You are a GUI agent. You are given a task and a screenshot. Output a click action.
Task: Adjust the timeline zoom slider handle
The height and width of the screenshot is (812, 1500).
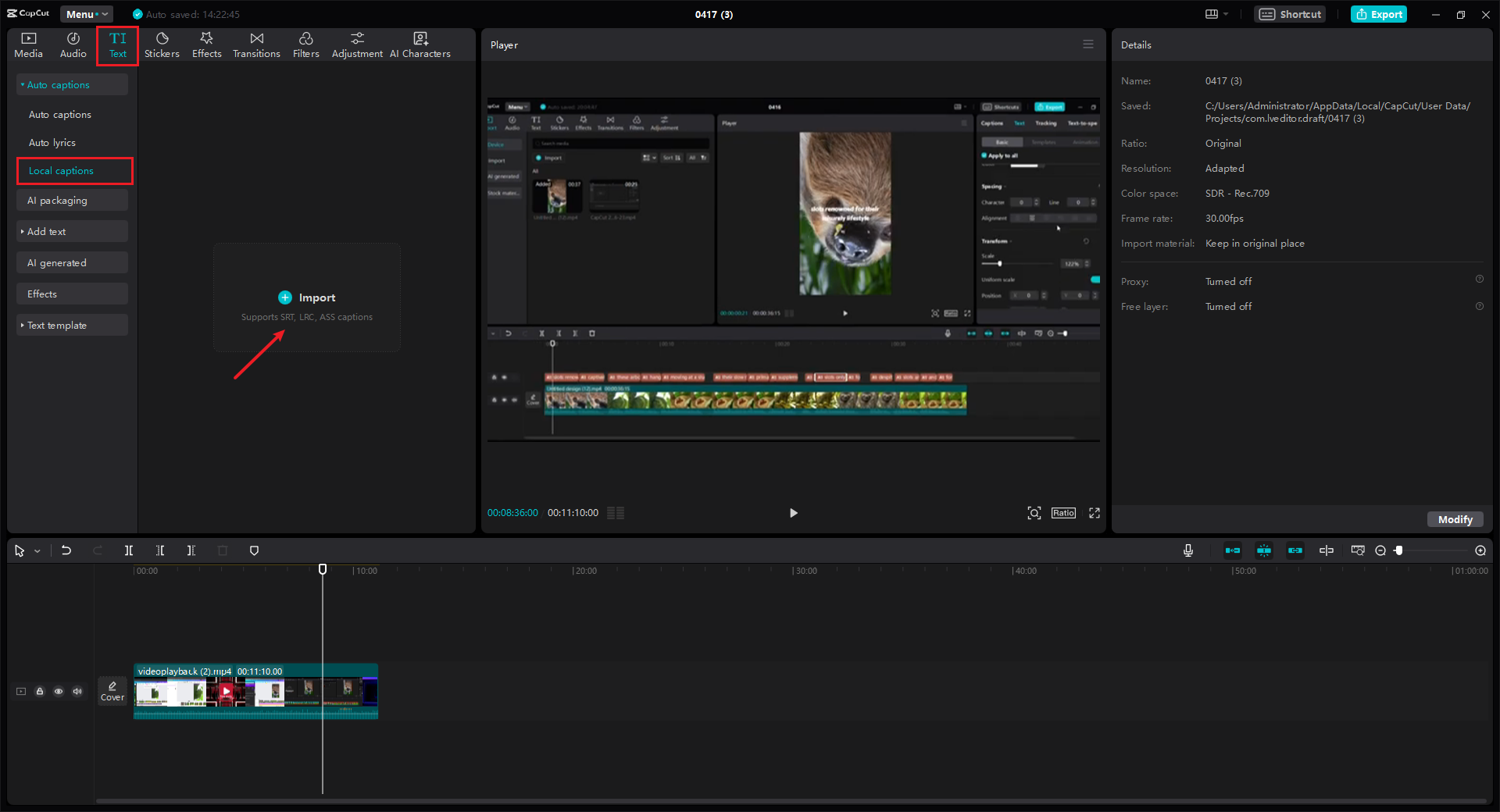(x=1399, y=550)
